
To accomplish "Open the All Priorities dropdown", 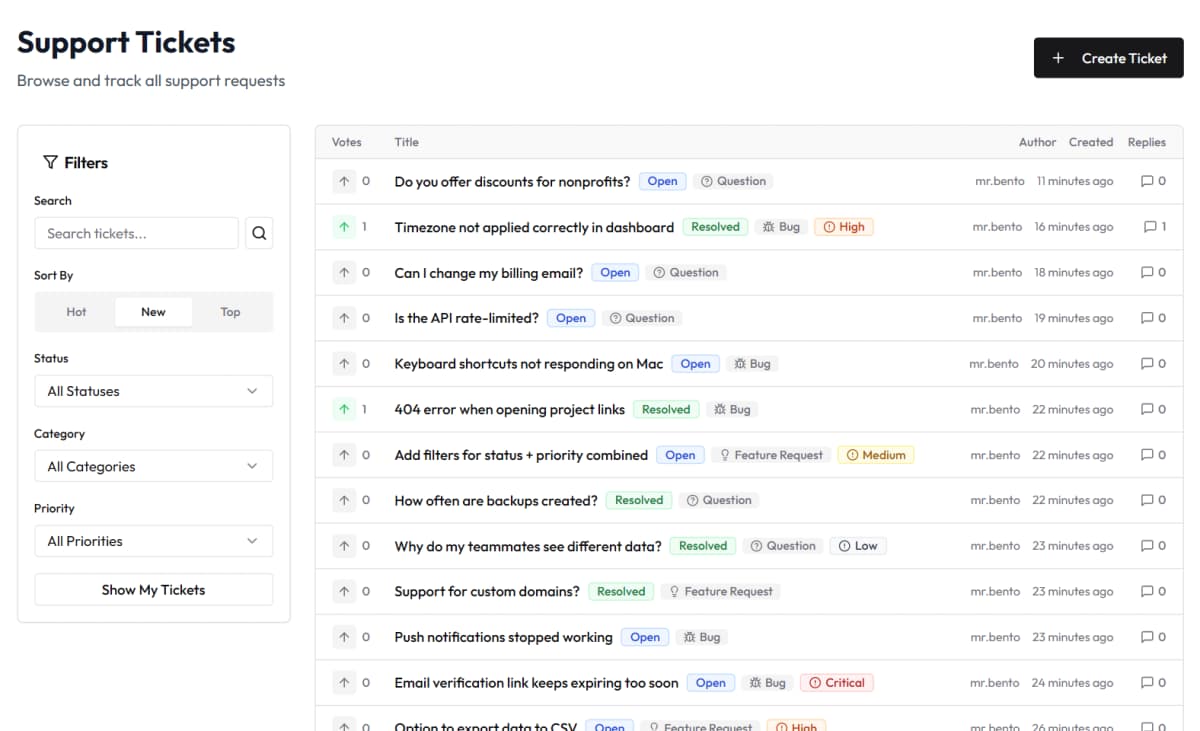I will 153,541.
